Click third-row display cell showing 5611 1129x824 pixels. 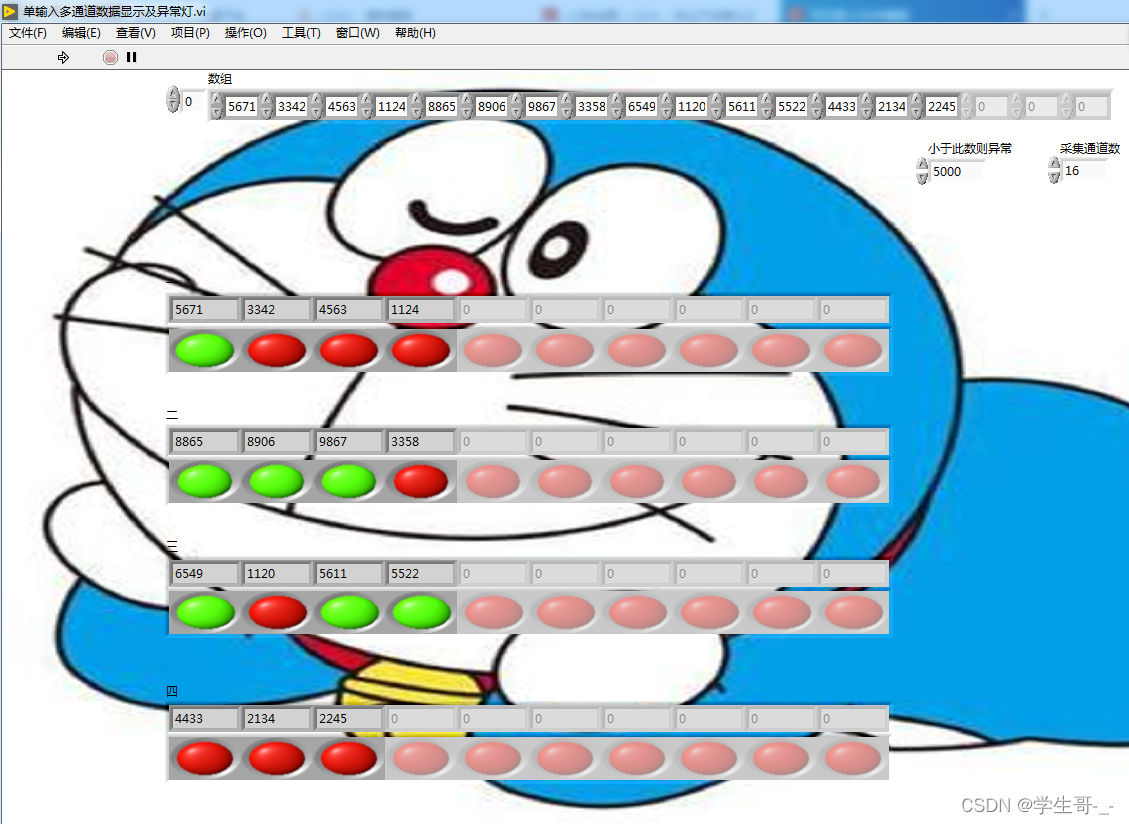(x=348, y=574)
